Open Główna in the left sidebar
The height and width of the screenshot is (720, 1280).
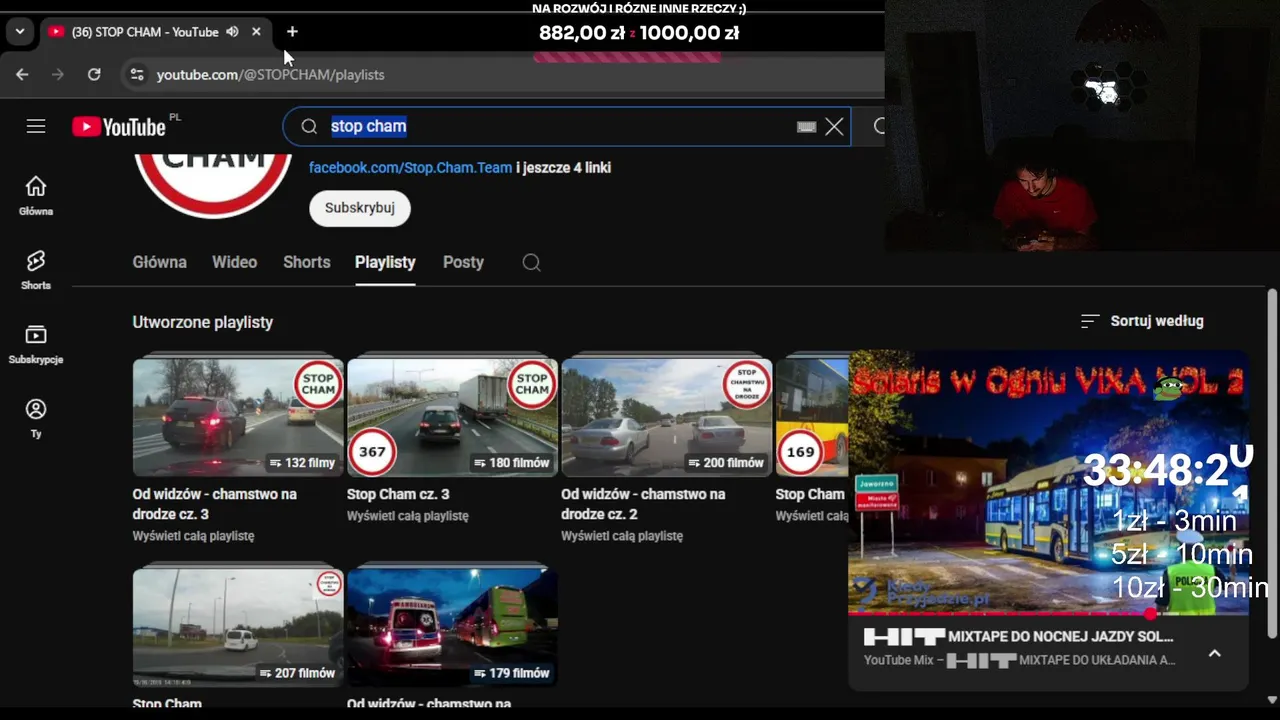point(36,196)
